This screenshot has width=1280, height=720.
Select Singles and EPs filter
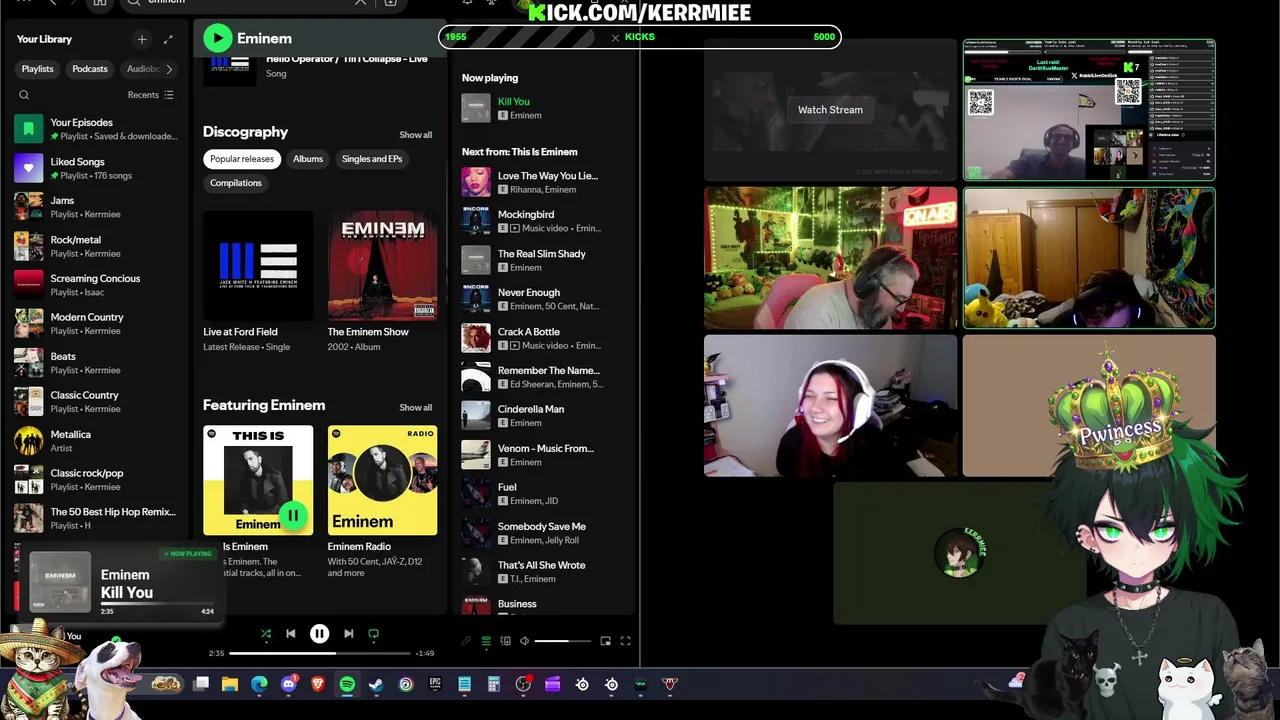372,159
